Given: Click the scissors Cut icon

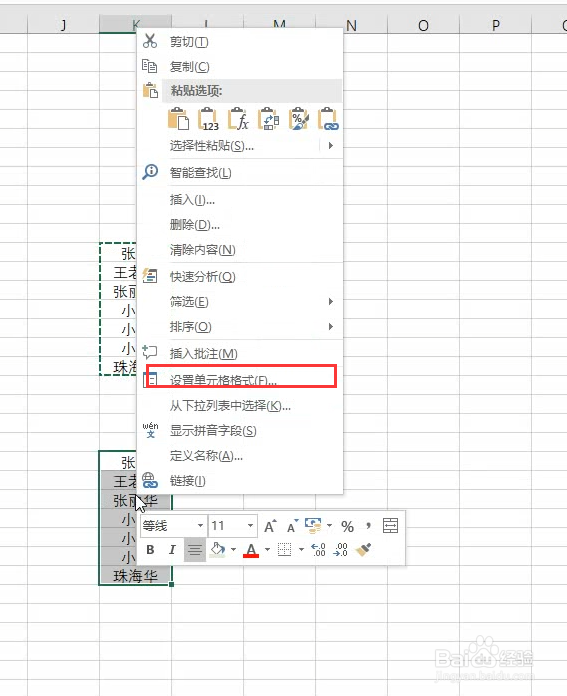Looking at the screenshot, I should (x=150, y=41).
